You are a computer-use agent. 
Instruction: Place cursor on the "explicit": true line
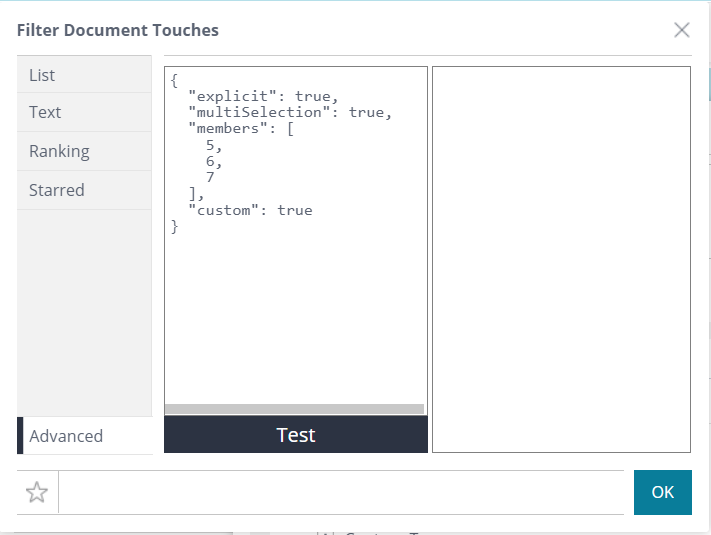(x=263, y=96)
